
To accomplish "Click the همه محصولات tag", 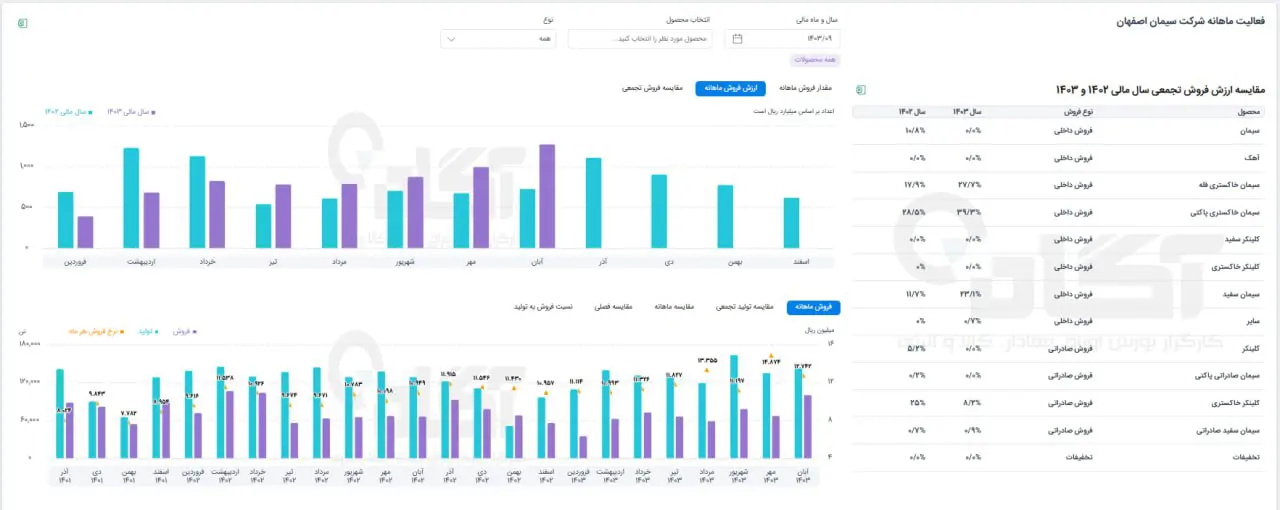I will (x=815, y=60).
